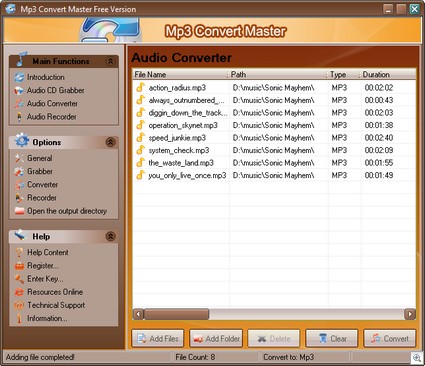Open Help Content
425x366 pixels.
(48, 253)
